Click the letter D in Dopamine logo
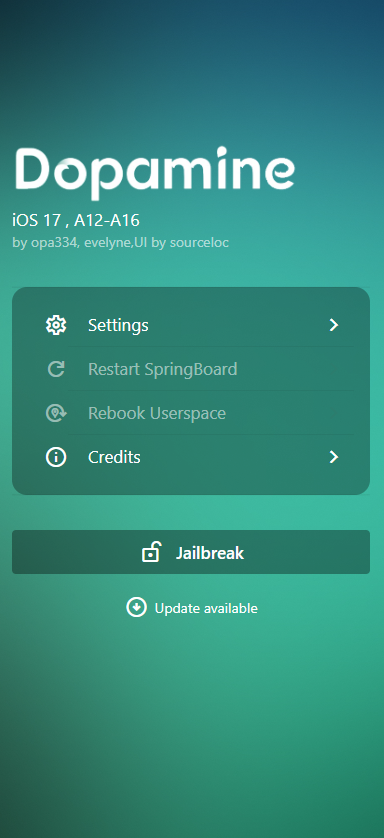Image resolution: width=384 pixels, height=838 pixels. point(34,168)
